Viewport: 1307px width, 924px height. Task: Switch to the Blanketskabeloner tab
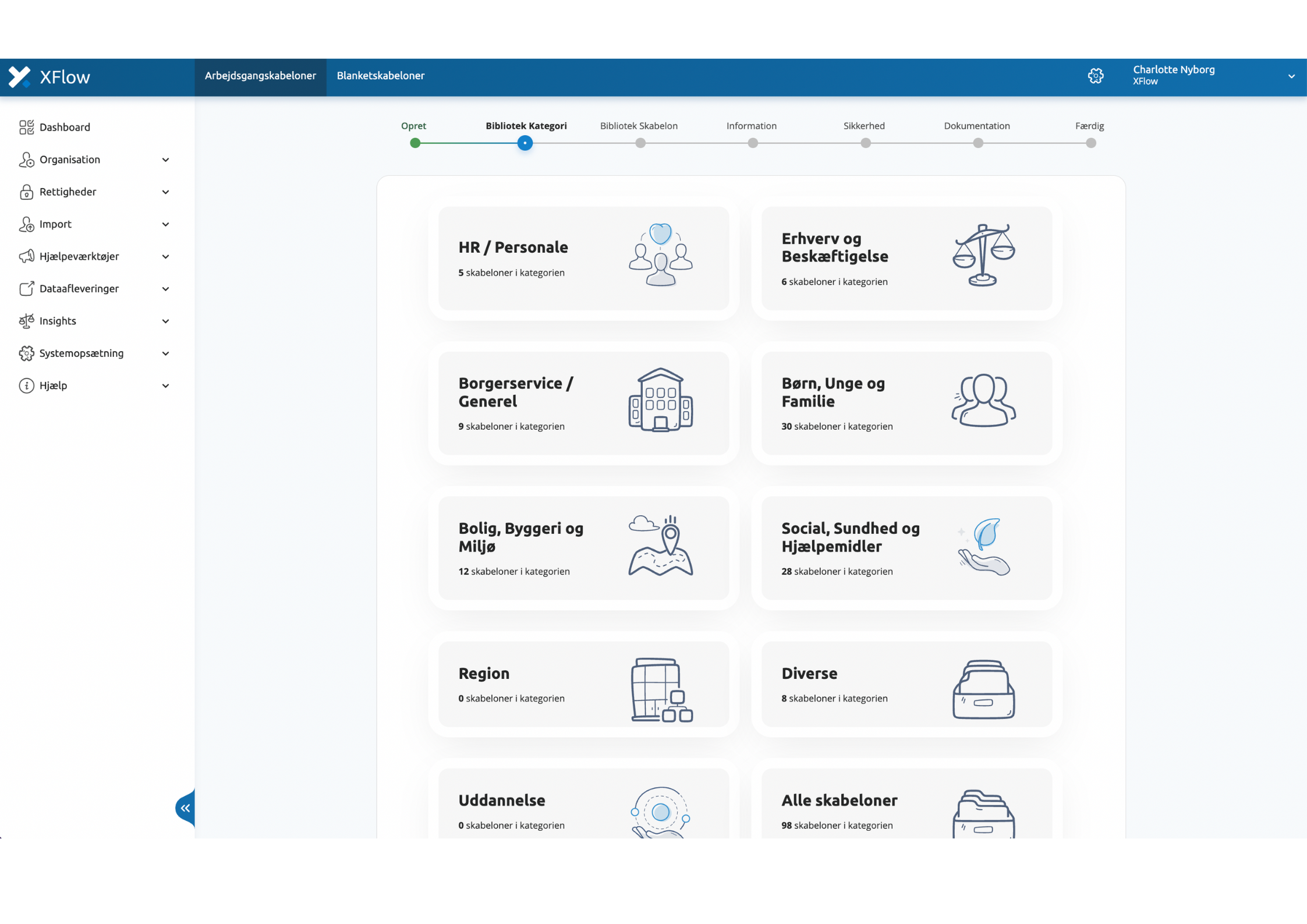[380, 76]
